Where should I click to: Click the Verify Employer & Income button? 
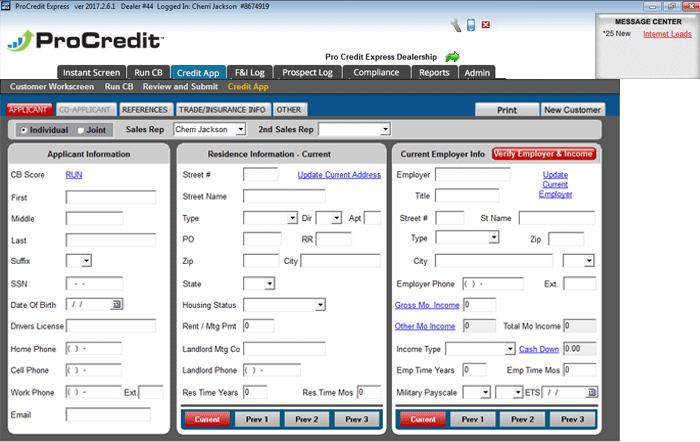click(544, 154)
